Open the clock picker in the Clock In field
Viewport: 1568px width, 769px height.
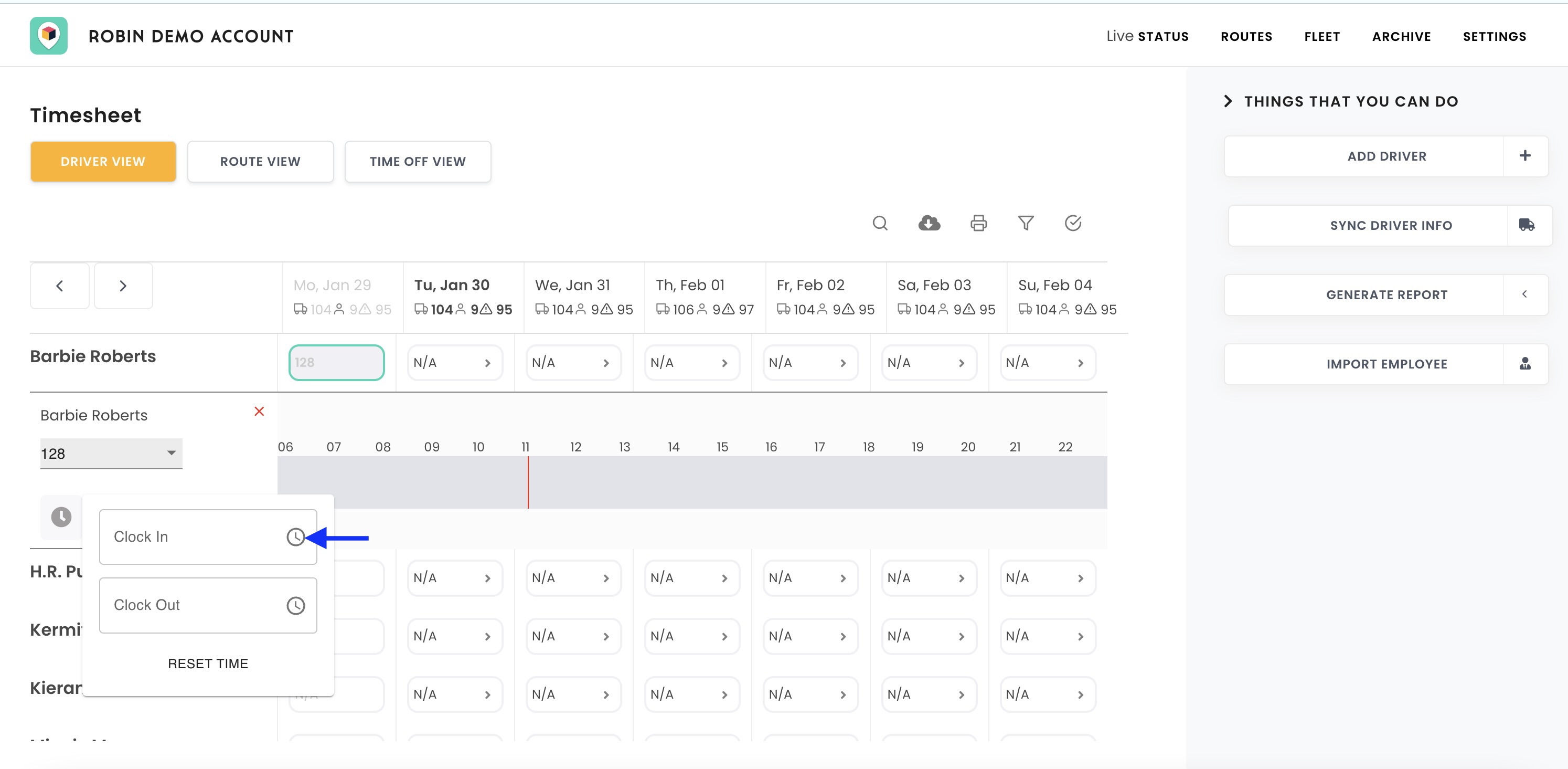click(x=296, y=536)
